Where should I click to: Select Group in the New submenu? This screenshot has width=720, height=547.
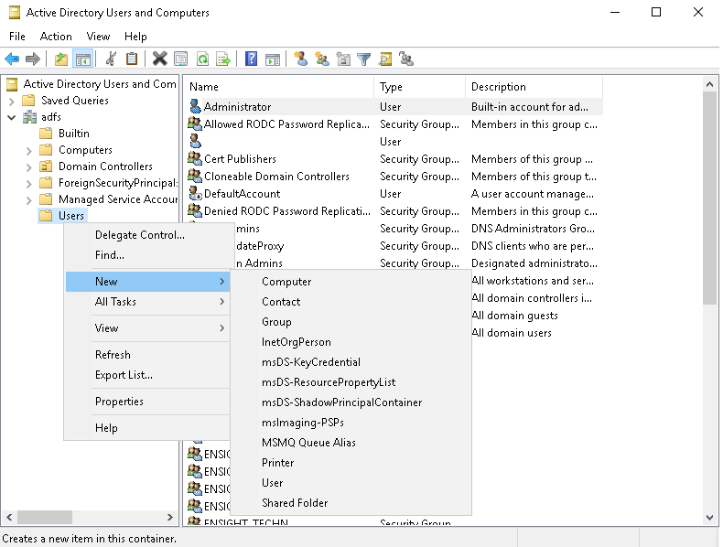pyautogui.click(x=276, y=322)
